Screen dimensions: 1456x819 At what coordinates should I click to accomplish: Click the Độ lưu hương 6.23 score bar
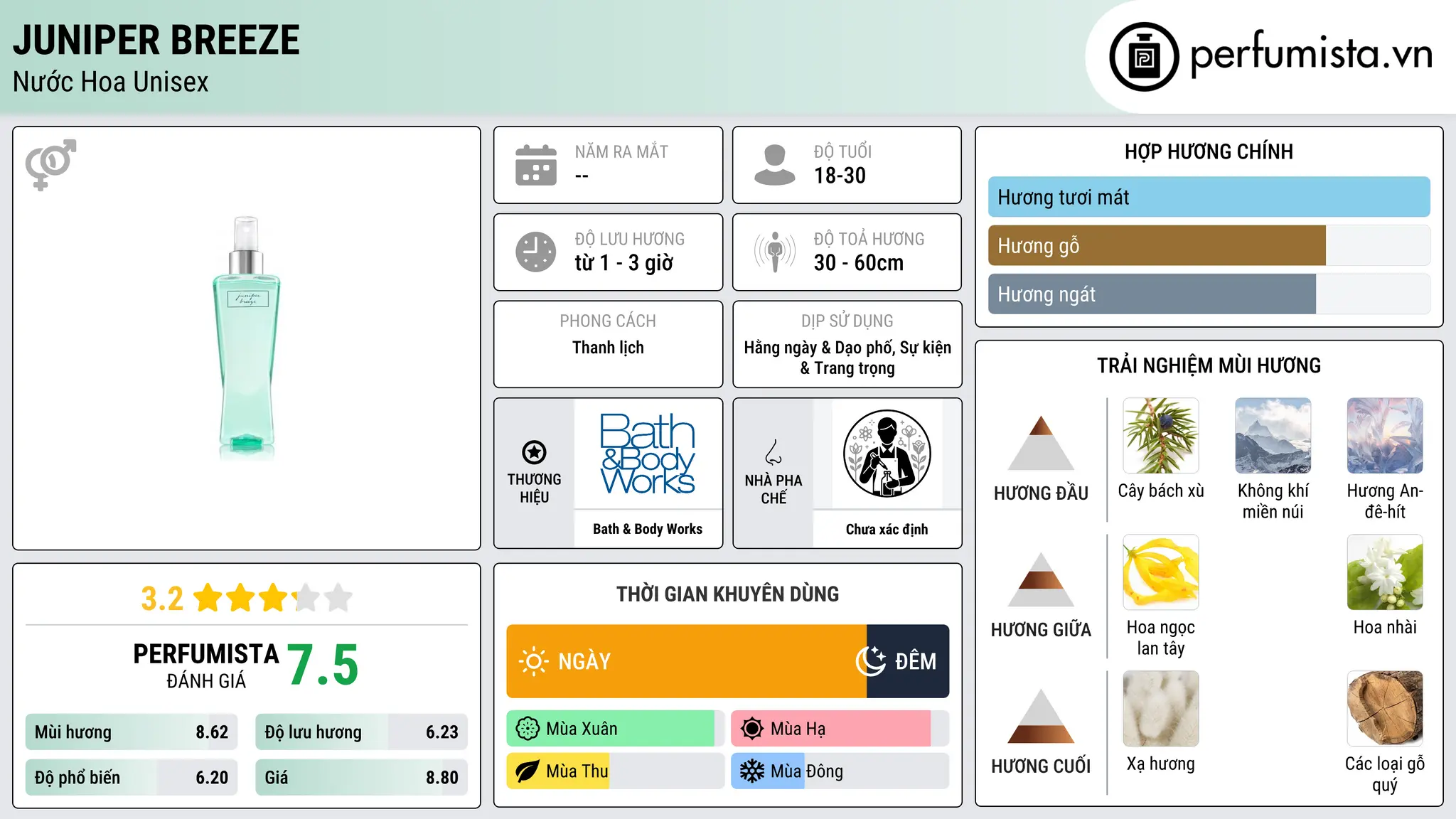click(361, 732)
